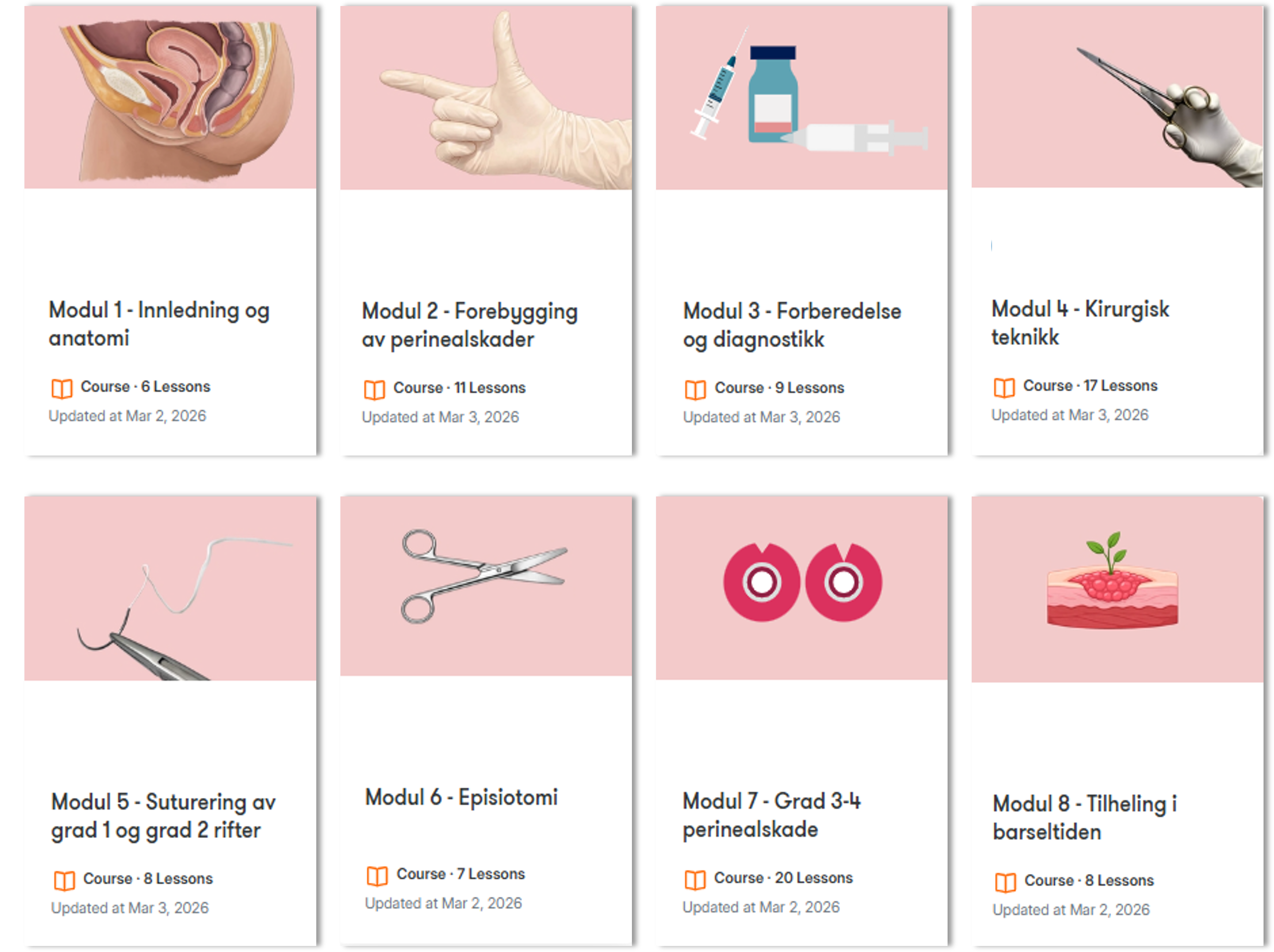The image size is (1274, 952).
Task: Open Modul 7 - Grad 3-4 perinealskade
Action: click(x=771, y=815)
